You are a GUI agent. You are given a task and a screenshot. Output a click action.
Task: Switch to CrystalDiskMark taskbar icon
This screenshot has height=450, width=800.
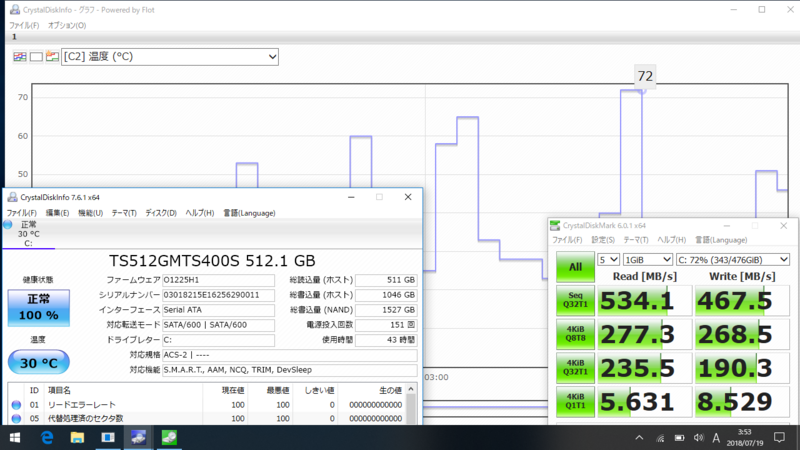(169, 438)
